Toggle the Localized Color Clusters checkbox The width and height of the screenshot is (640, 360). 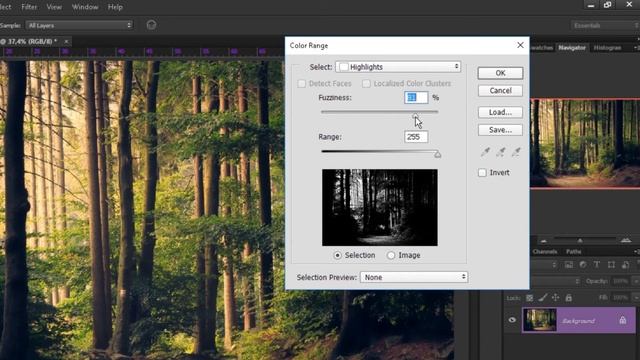pos(366,84)
